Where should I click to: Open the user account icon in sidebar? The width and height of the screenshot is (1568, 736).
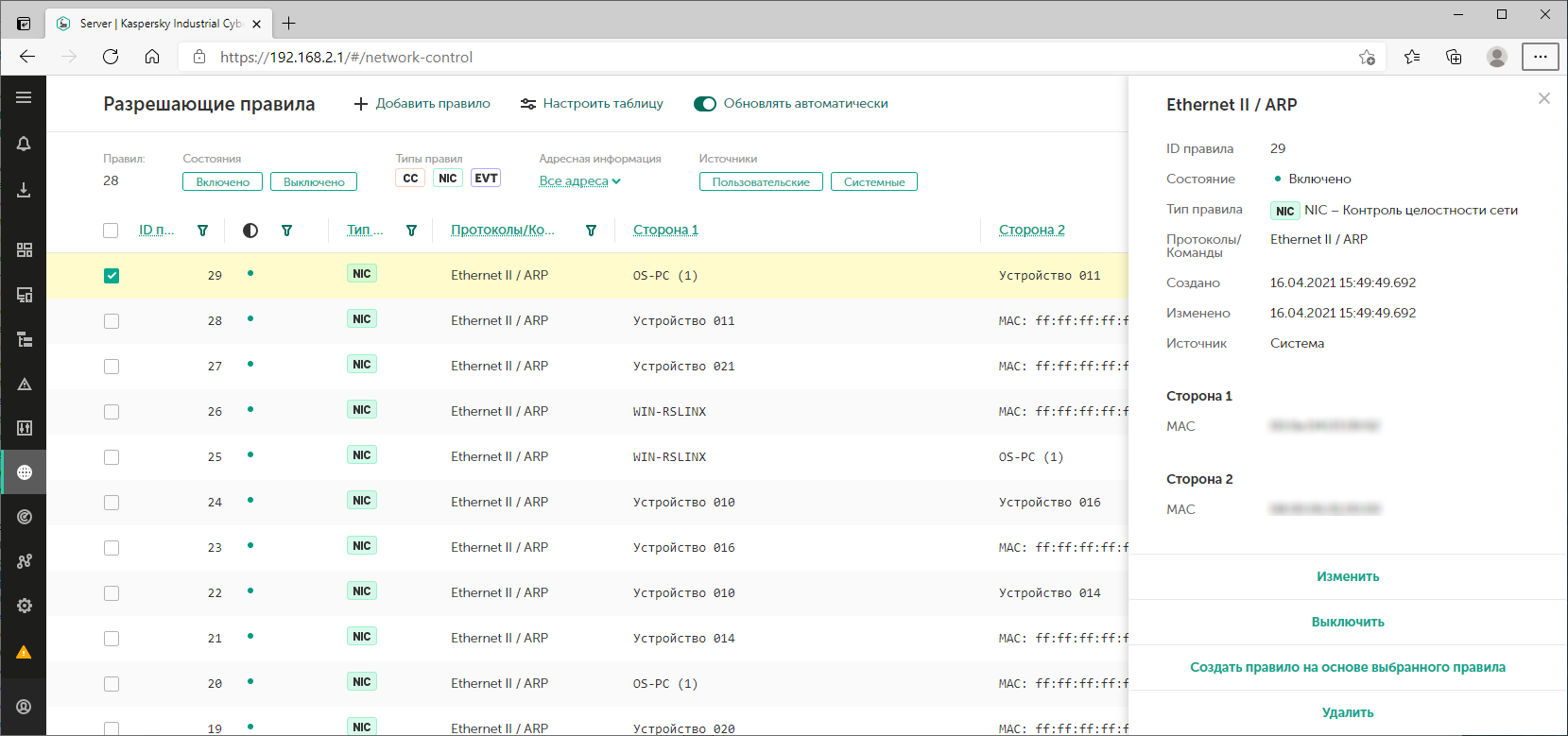click(25, 707)
